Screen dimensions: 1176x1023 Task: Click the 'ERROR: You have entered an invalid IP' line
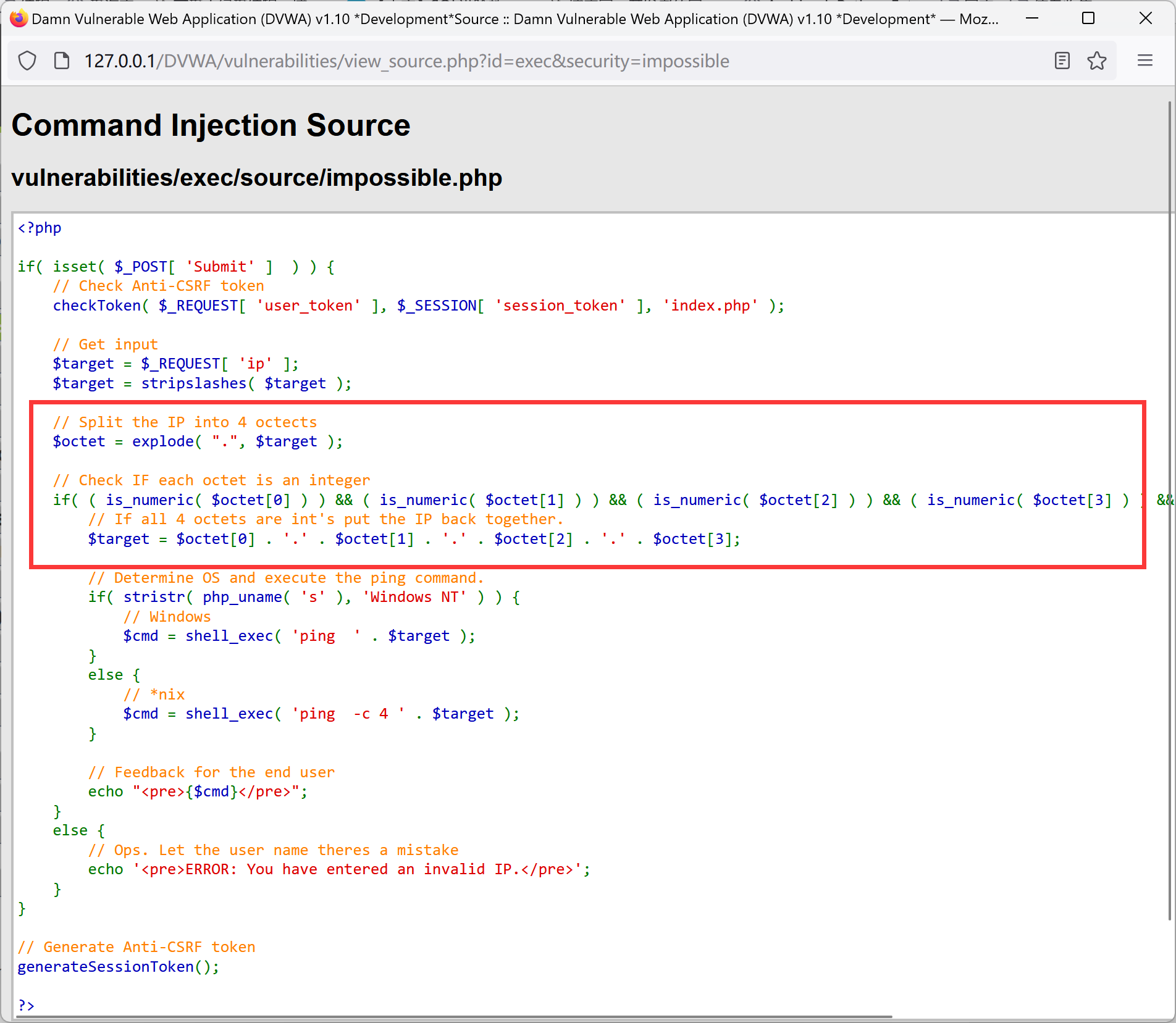(x=339, y=869)
